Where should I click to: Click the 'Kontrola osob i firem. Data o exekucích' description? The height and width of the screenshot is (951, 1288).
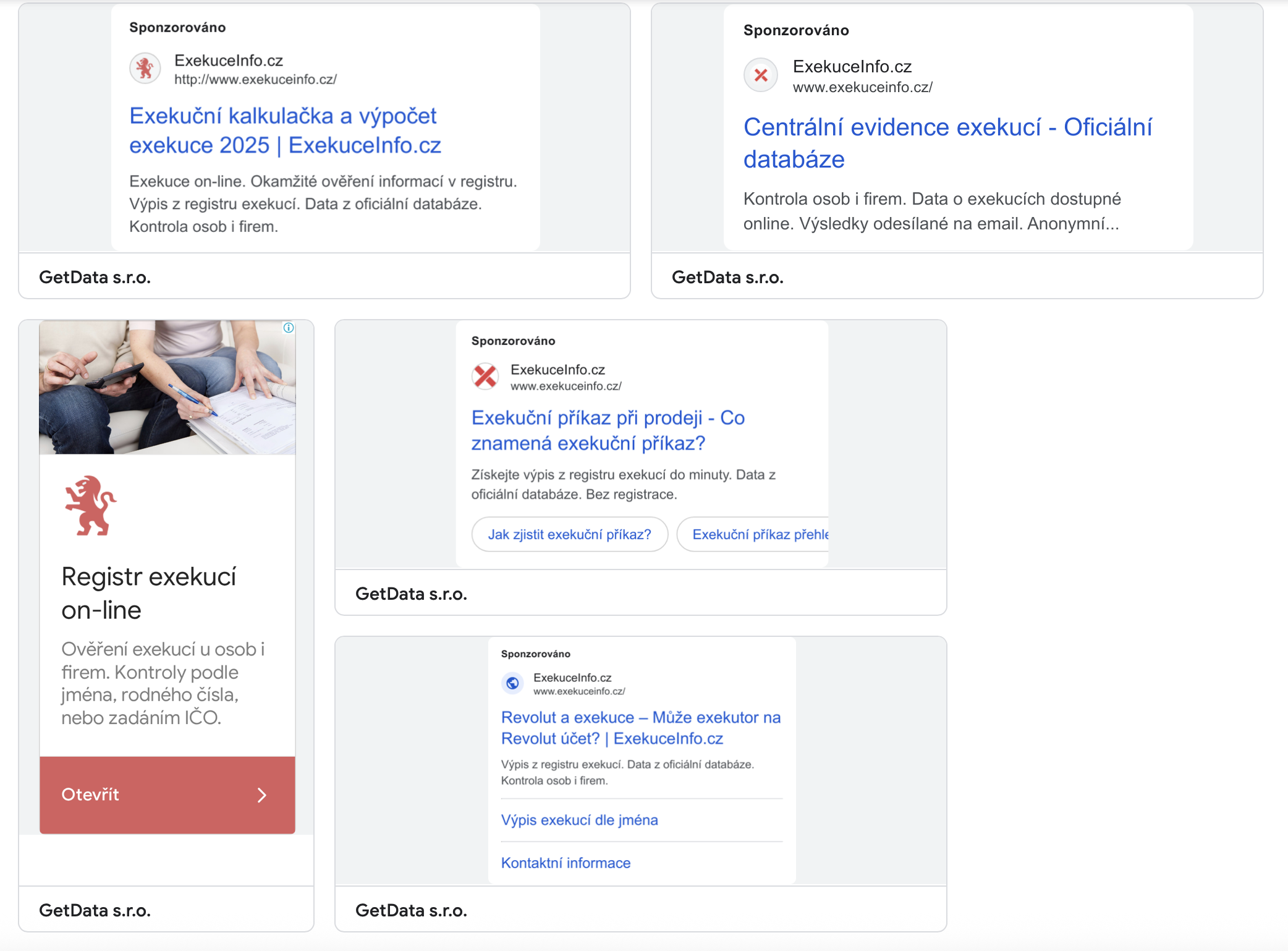pyautogui.click(x=932, y=211)
